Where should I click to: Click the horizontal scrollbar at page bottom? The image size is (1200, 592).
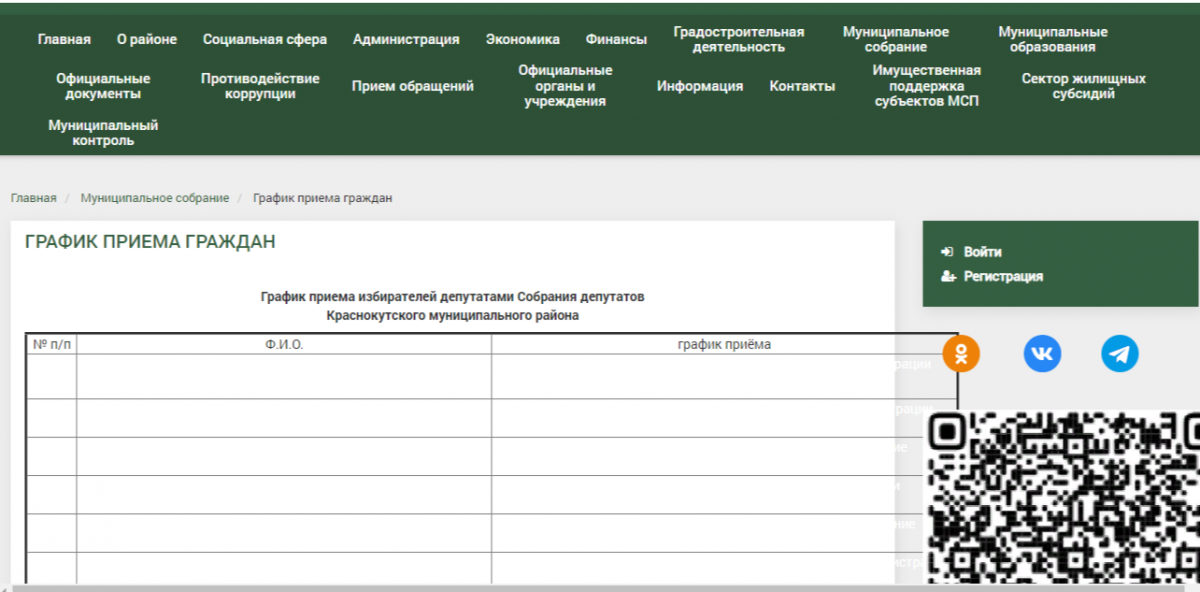[x=600, y=588]
